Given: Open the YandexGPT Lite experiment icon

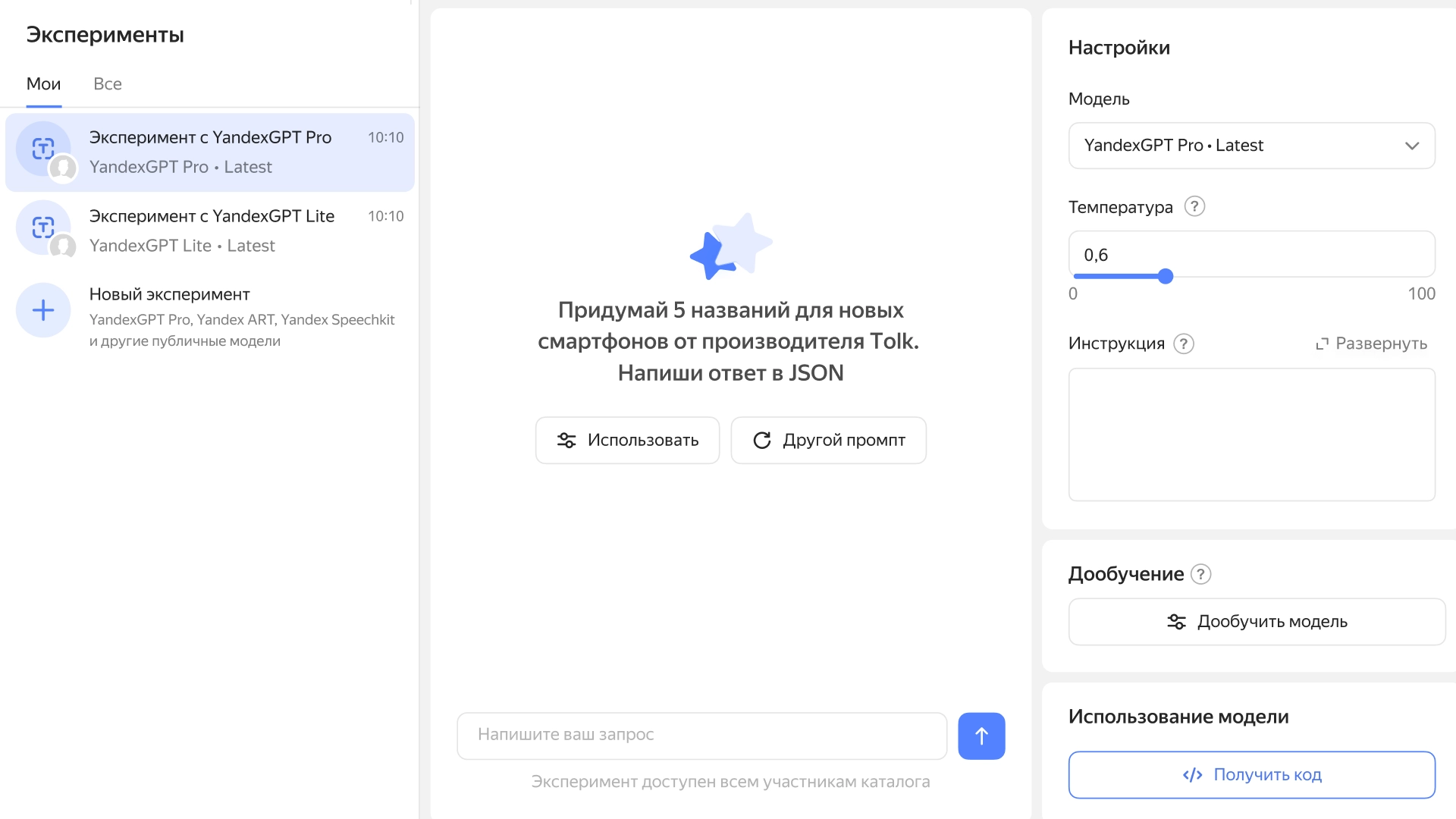Looking at the screenshot, I should point(43,227).
